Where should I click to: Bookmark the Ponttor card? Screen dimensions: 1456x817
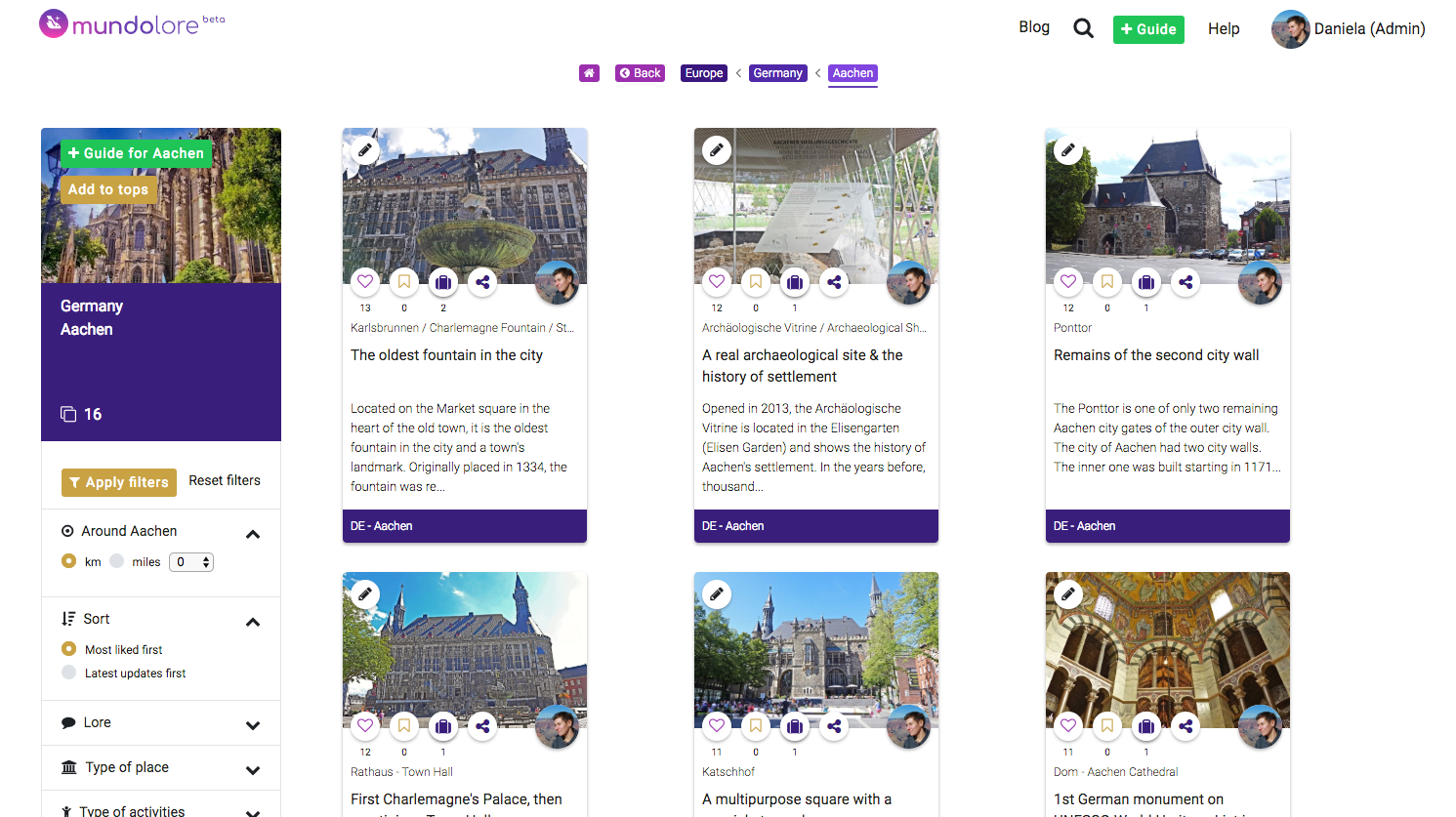pyautogui.click(x=1107, y=282)
